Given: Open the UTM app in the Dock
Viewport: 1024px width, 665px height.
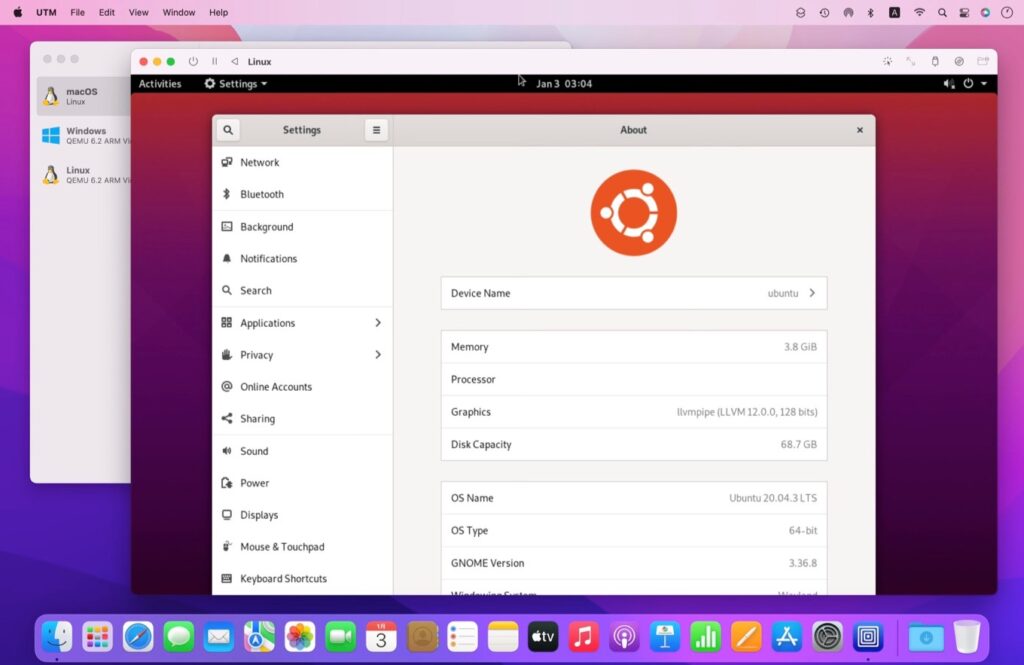Looking at the screenshot, I should [x=868, y=636].
